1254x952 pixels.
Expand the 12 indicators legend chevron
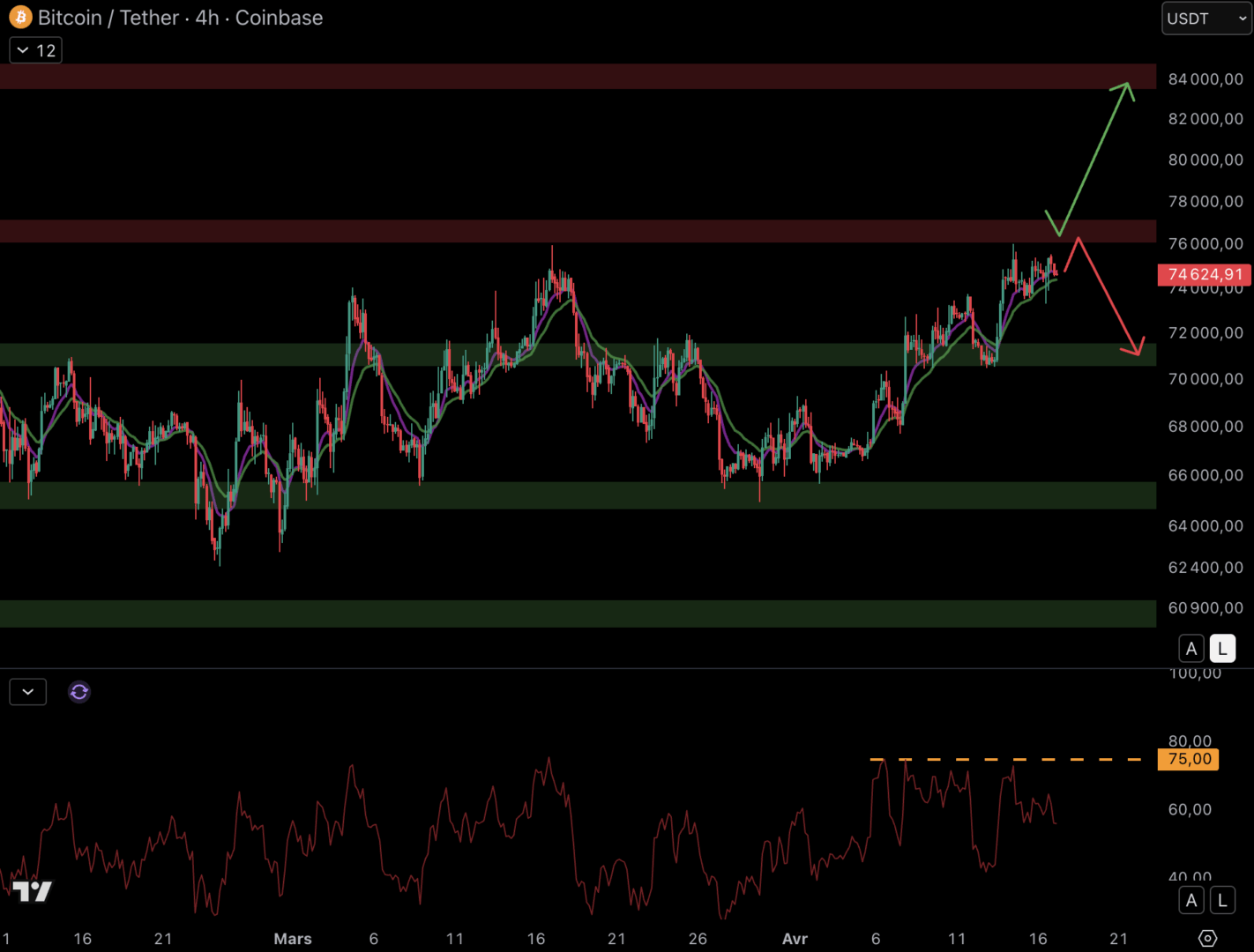[x=36, y=50]
